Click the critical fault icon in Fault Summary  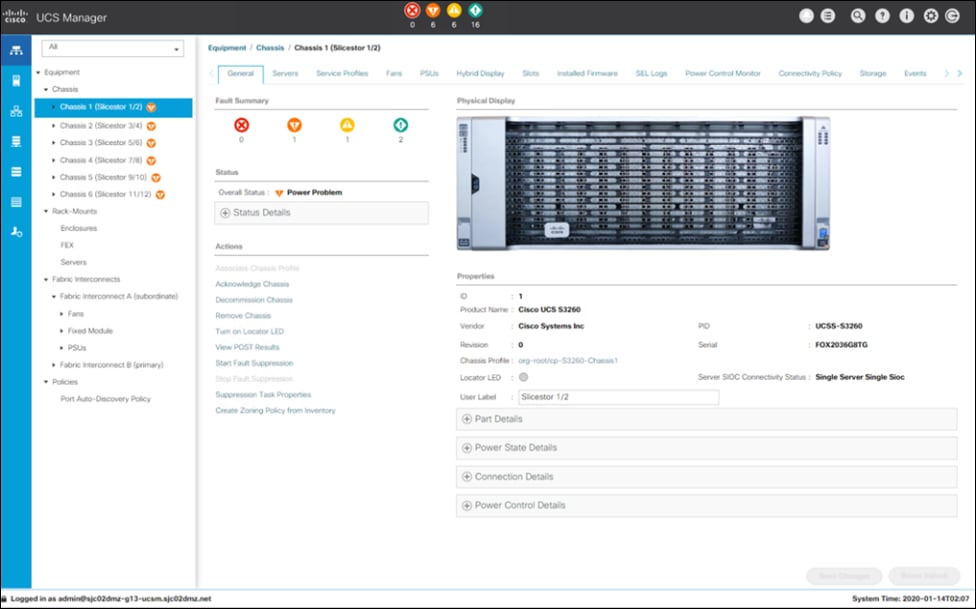(242, 125)
